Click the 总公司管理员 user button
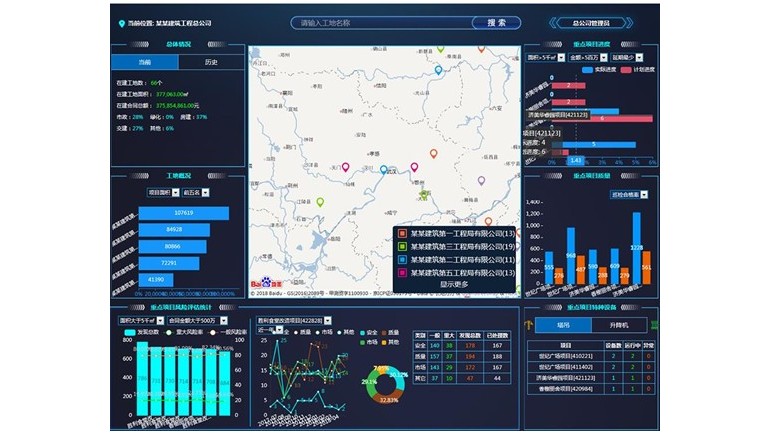 pyautogui.click(x=591, y=23)
